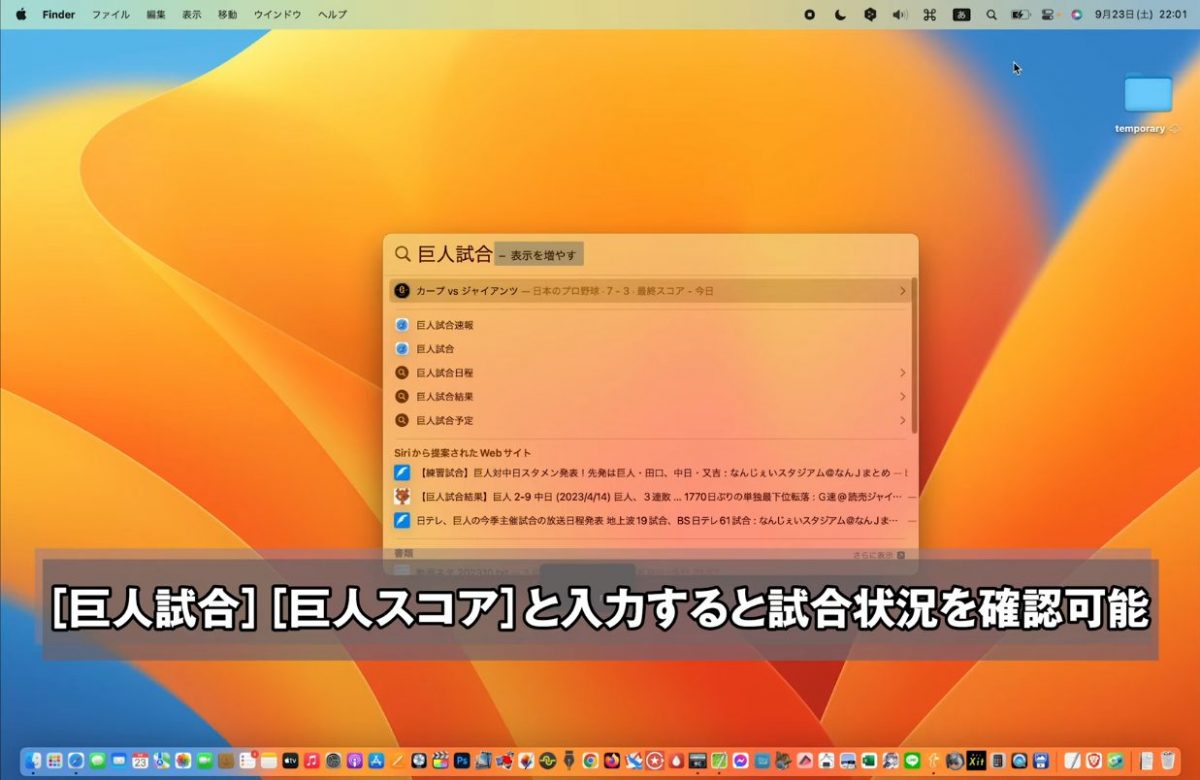Open the 表示 menu
1200x780 pixels.
coord(192,15)
